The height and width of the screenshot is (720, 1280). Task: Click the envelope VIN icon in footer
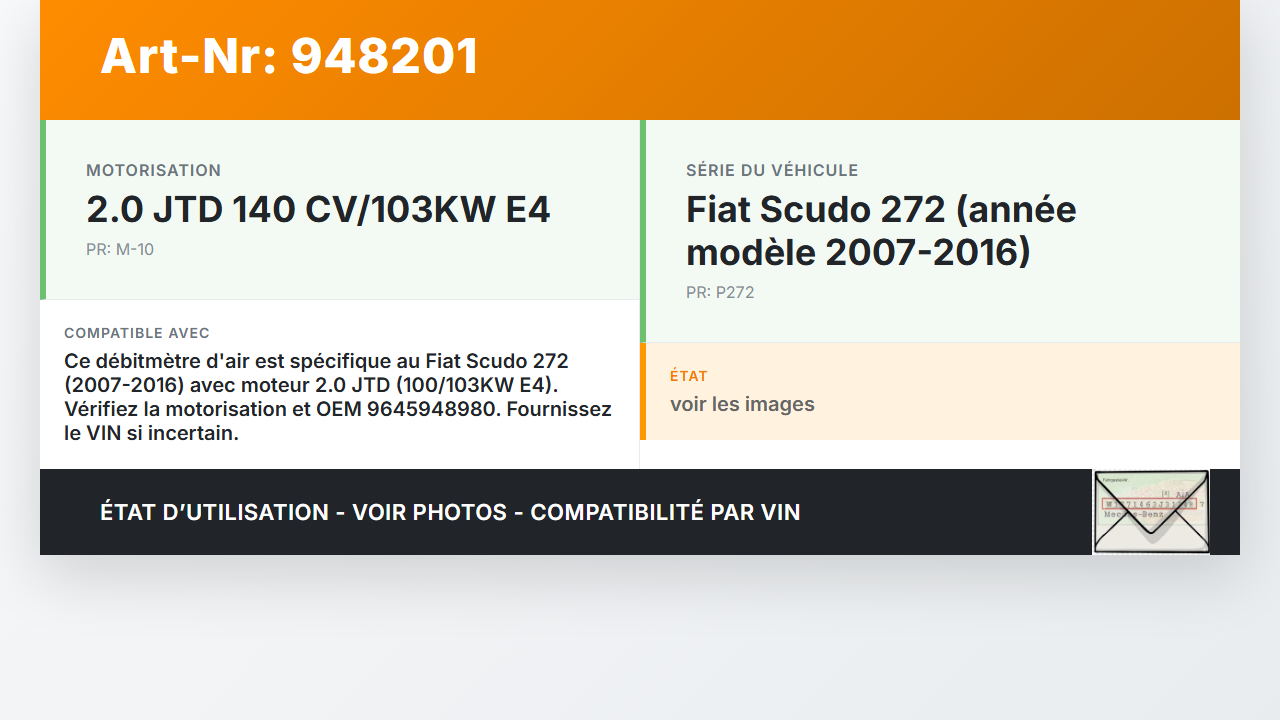(x=1151, y=512)
